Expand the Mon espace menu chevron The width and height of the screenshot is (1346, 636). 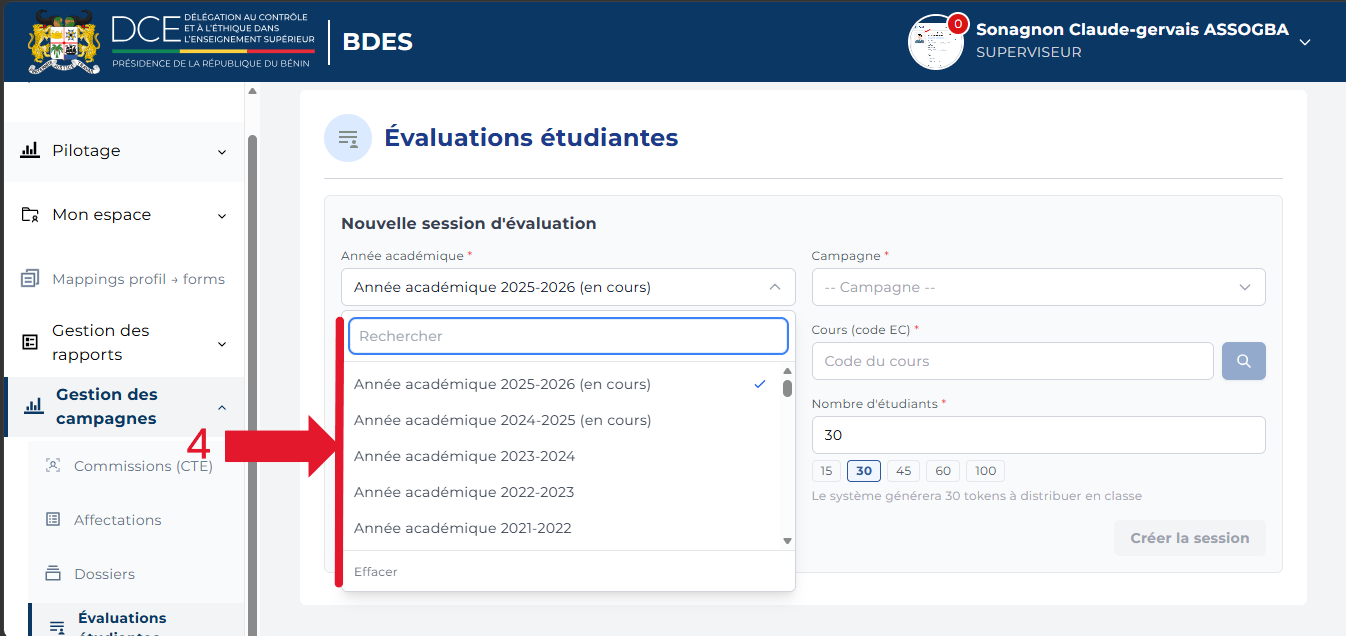point(222,216)
